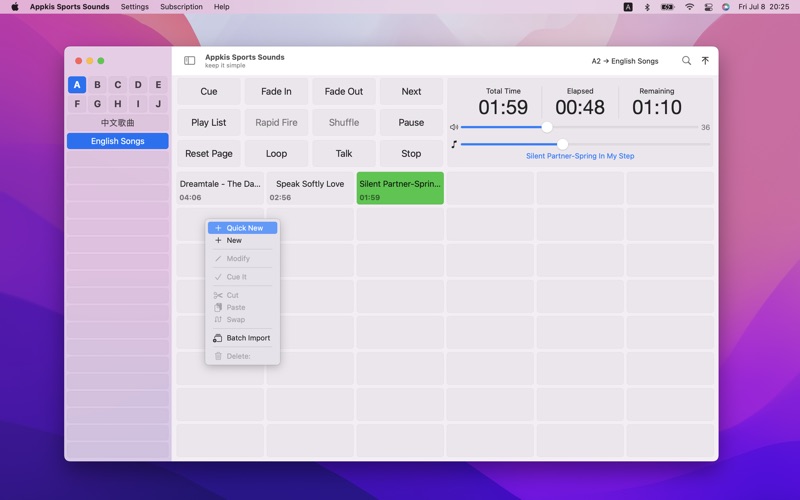Skip to Next track

(x=411, y=91)
